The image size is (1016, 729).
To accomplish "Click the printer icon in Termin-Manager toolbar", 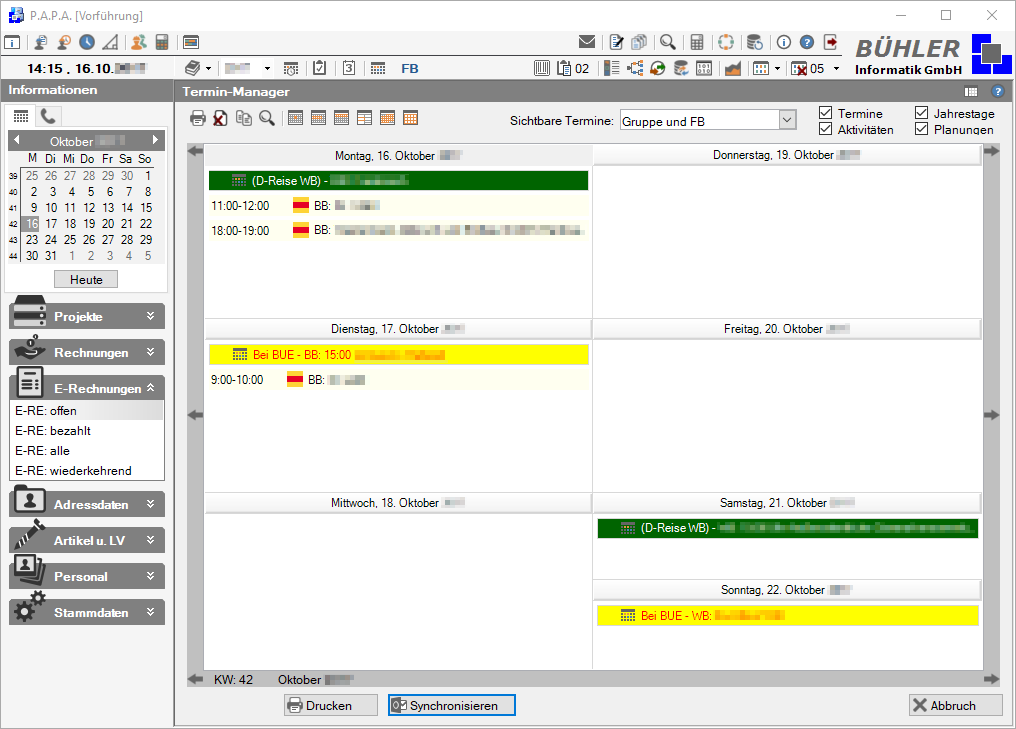I will pyautogui.click(x=198, y=118).
